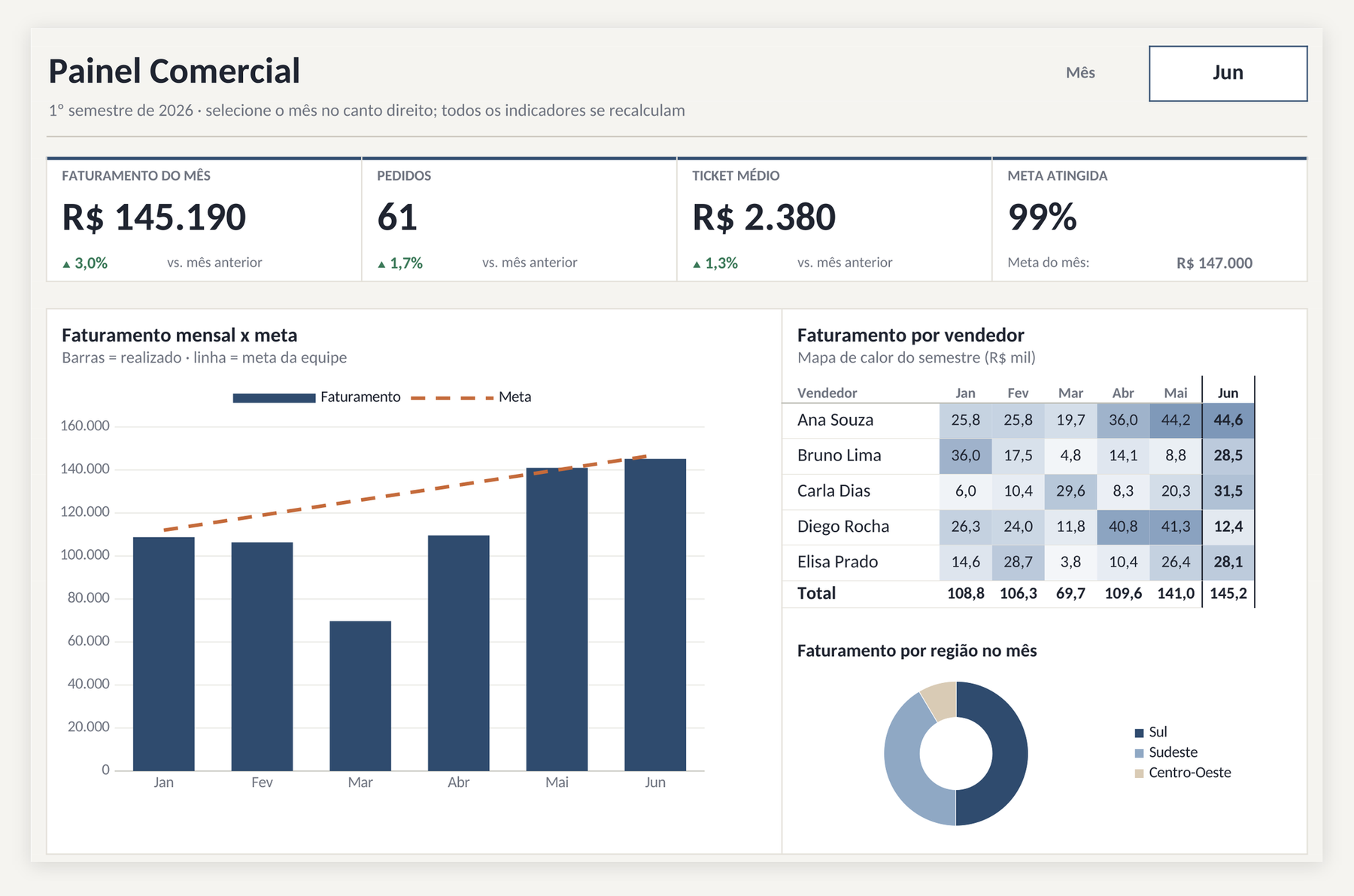Select the Fev bar in chart

tap(262, 656)
